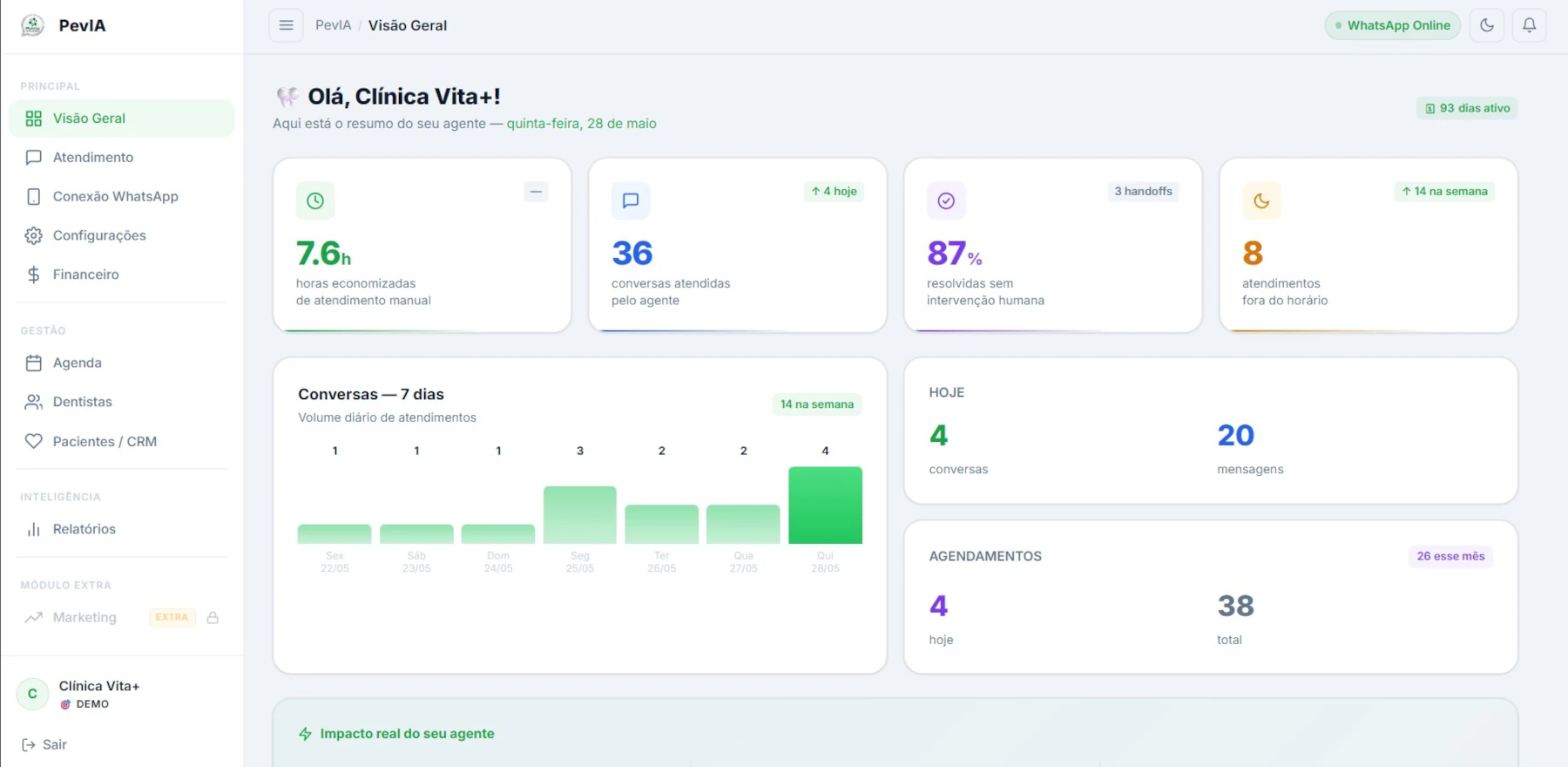Click the moon icon on after-hours card
The height and width of the screenshot is (767, 1568).
click(1261, 200)
